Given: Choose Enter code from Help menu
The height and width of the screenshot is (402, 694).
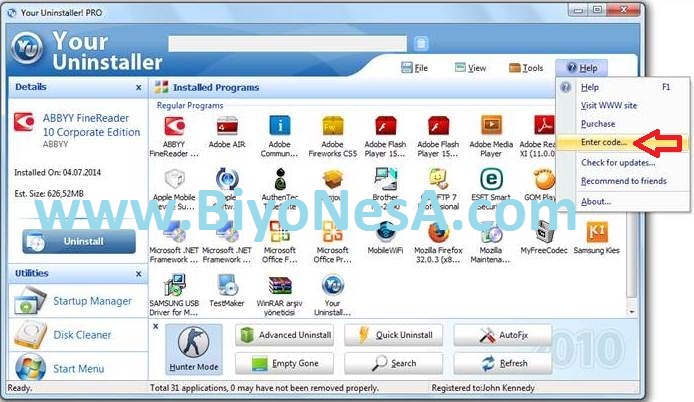Looking at the screenshot, I should click(604, 142).
